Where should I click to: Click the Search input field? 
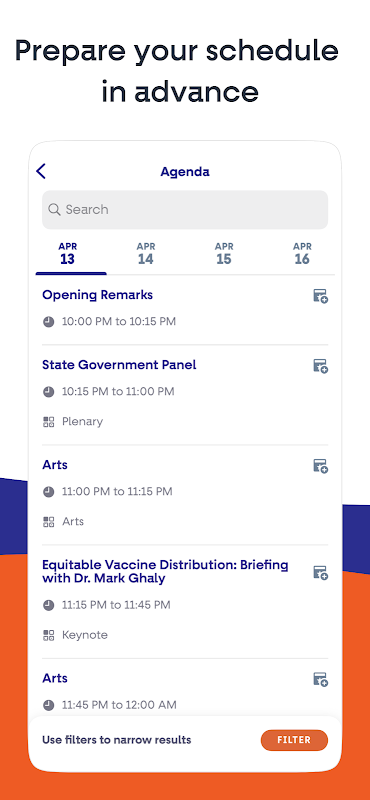pos(185,210)
